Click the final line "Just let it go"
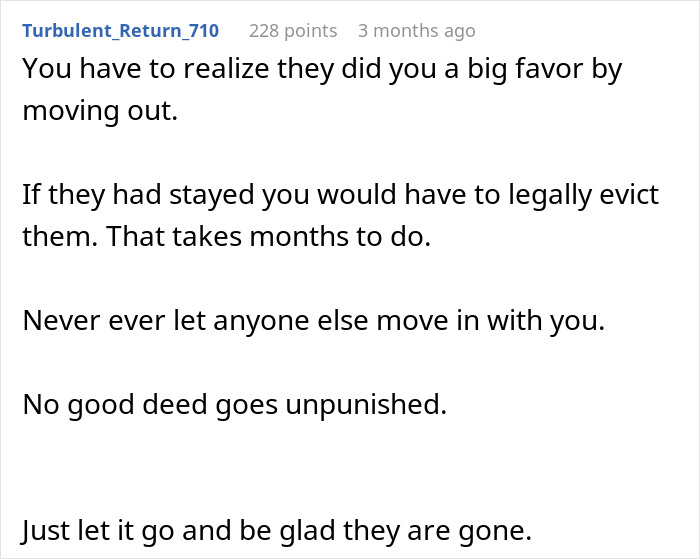Image resolution: width=700 pixels, height=559 pixels. [x=277, y=531]
